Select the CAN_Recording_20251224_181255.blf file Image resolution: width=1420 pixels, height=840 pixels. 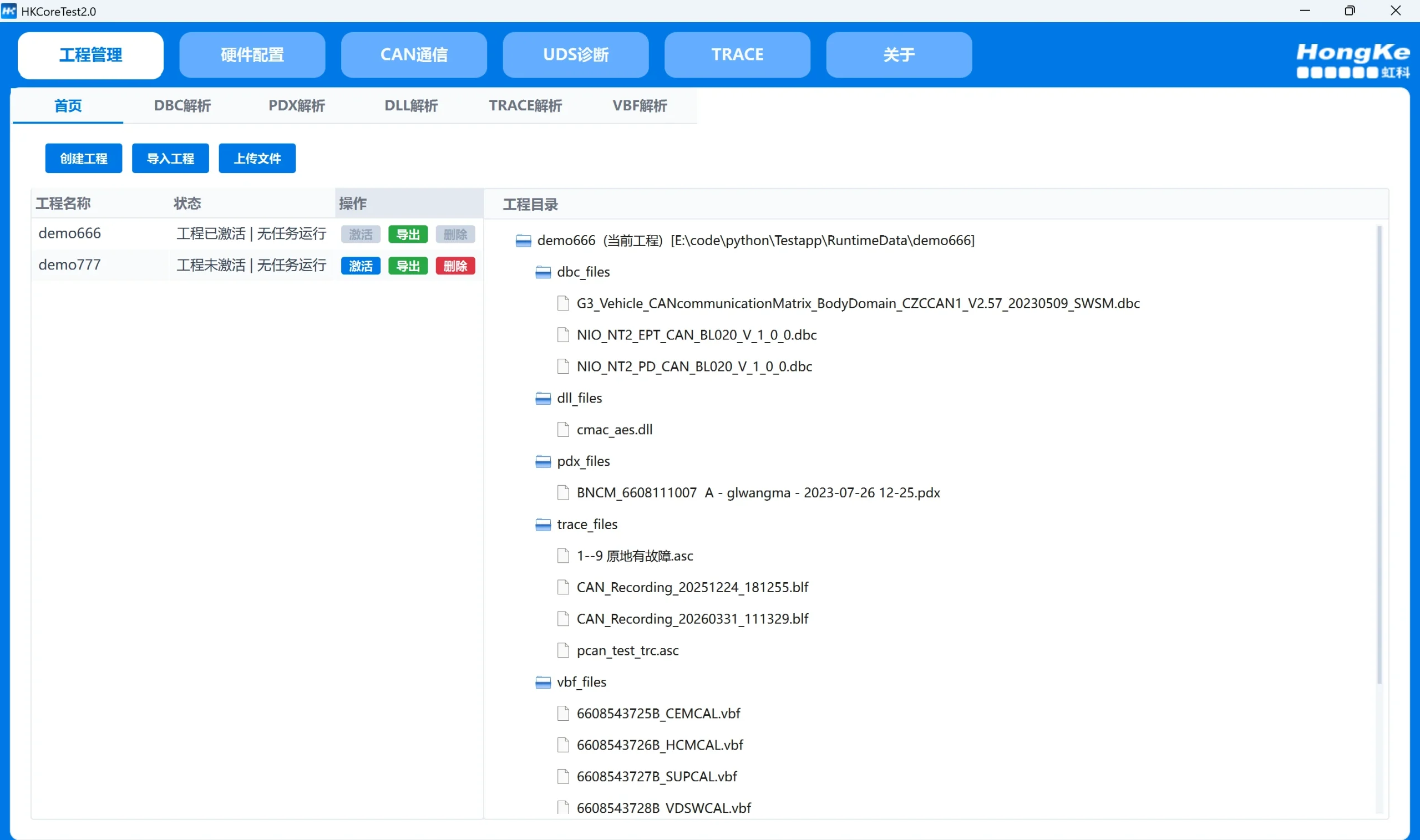[x=692, y=588]
